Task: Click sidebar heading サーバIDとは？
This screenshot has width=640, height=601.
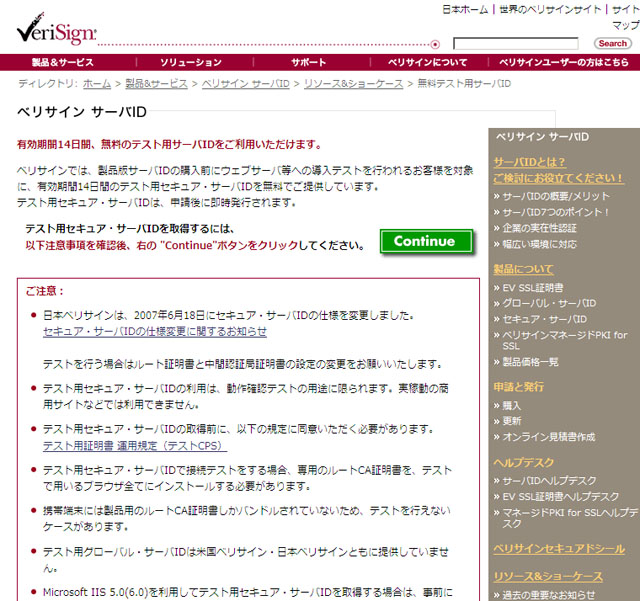Action: (x=529, y=162)
